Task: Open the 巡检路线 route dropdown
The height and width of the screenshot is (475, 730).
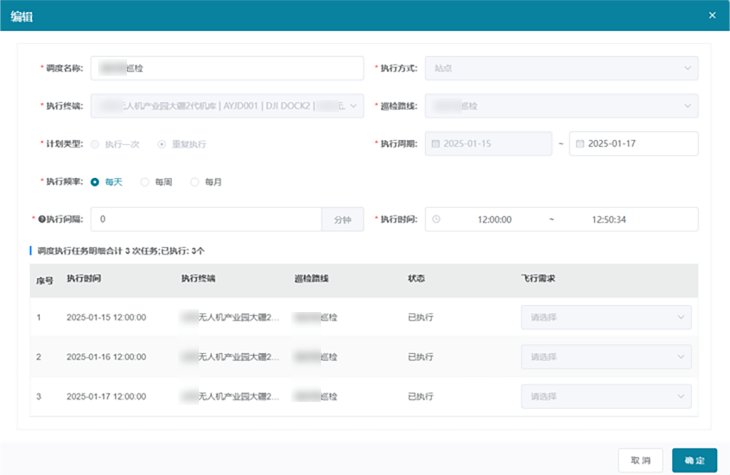Action: pyautogui.click(x=561, y=106)
